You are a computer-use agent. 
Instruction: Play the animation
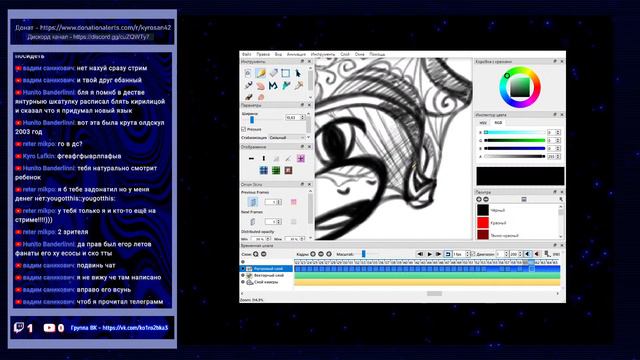click(429, 254)
